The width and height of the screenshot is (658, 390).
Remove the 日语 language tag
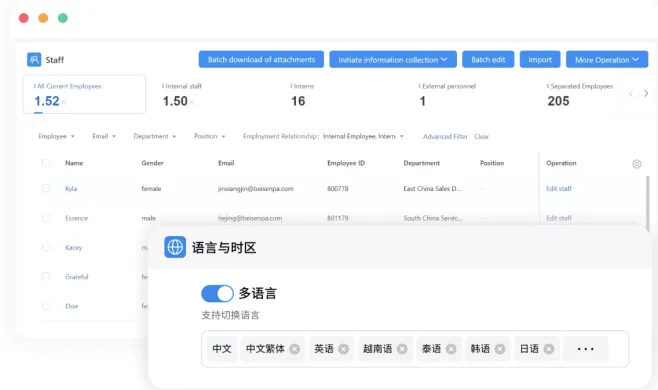pos(548,349)
